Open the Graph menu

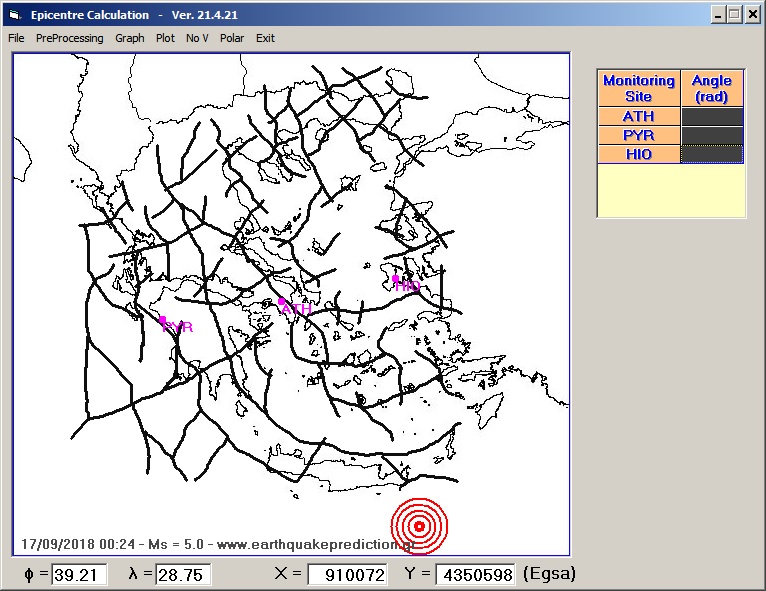coord(130,38)
